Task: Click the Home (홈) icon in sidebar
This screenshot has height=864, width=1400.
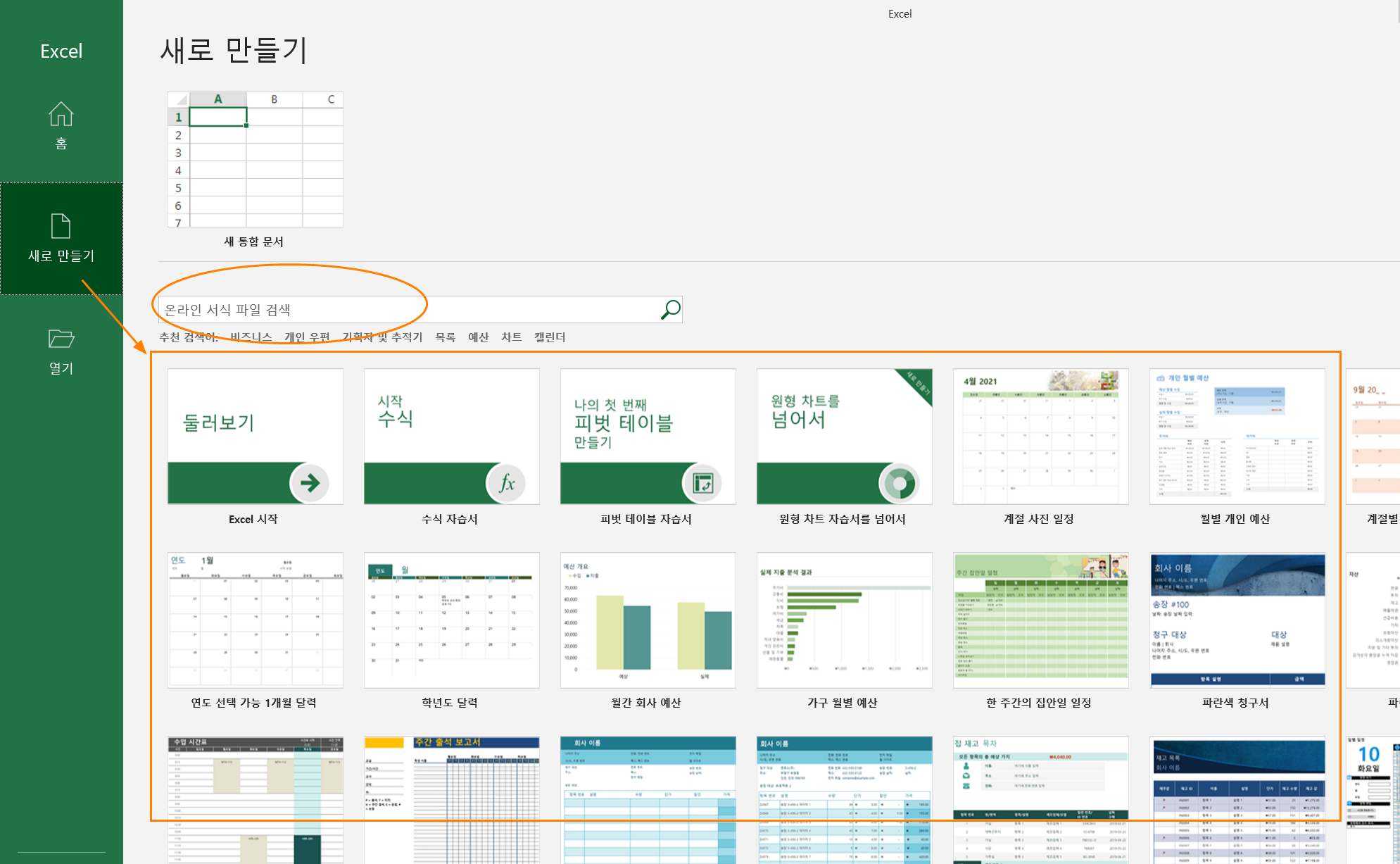Action: click(x=61, y=115)
